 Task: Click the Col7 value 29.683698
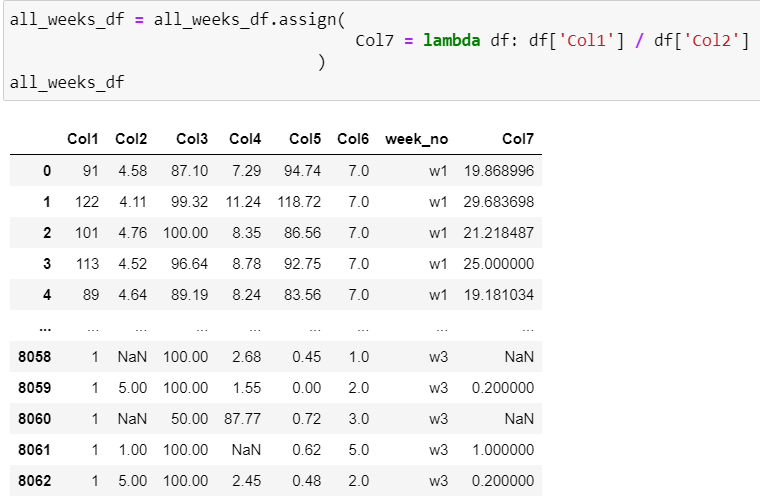[499, 202]
